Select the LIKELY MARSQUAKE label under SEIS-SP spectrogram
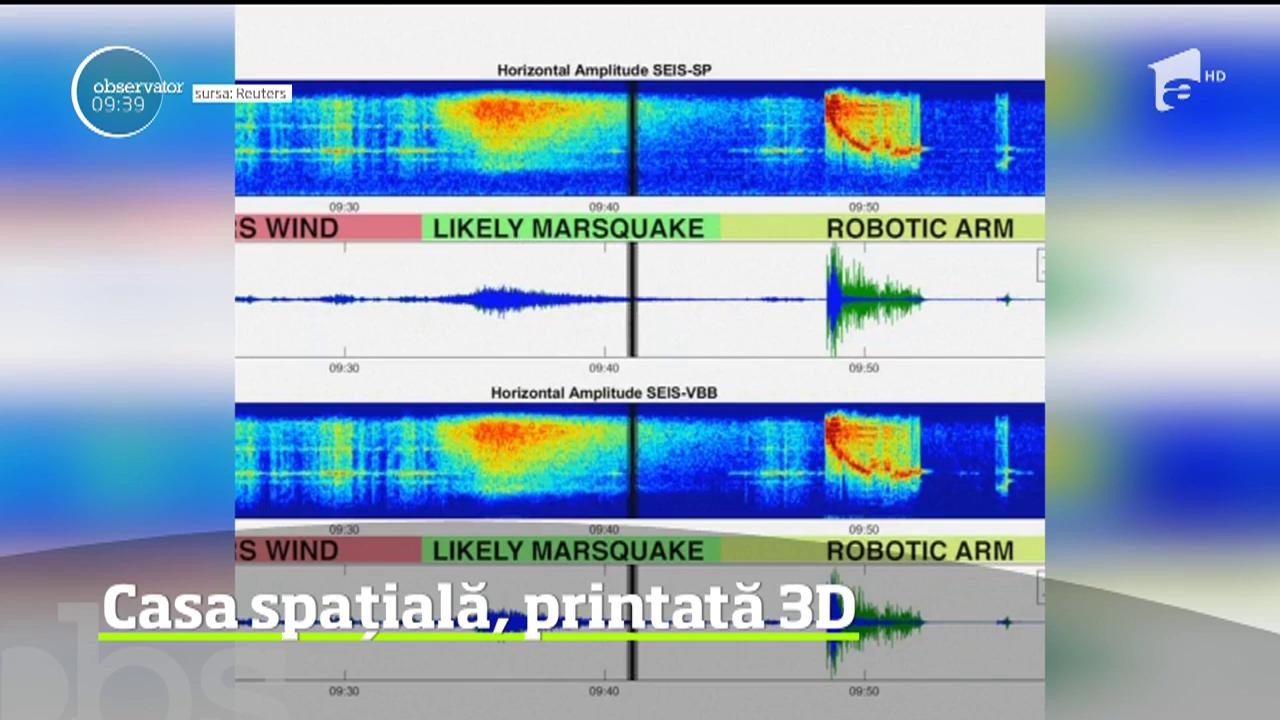1280x720 pixels. 568,228
